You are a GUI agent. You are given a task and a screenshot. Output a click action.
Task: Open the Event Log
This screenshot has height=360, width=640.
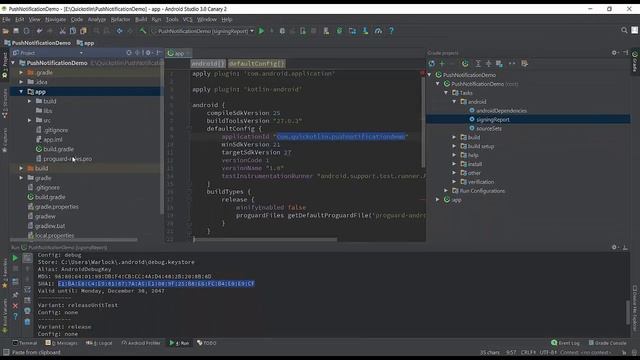tap(565, 343)
